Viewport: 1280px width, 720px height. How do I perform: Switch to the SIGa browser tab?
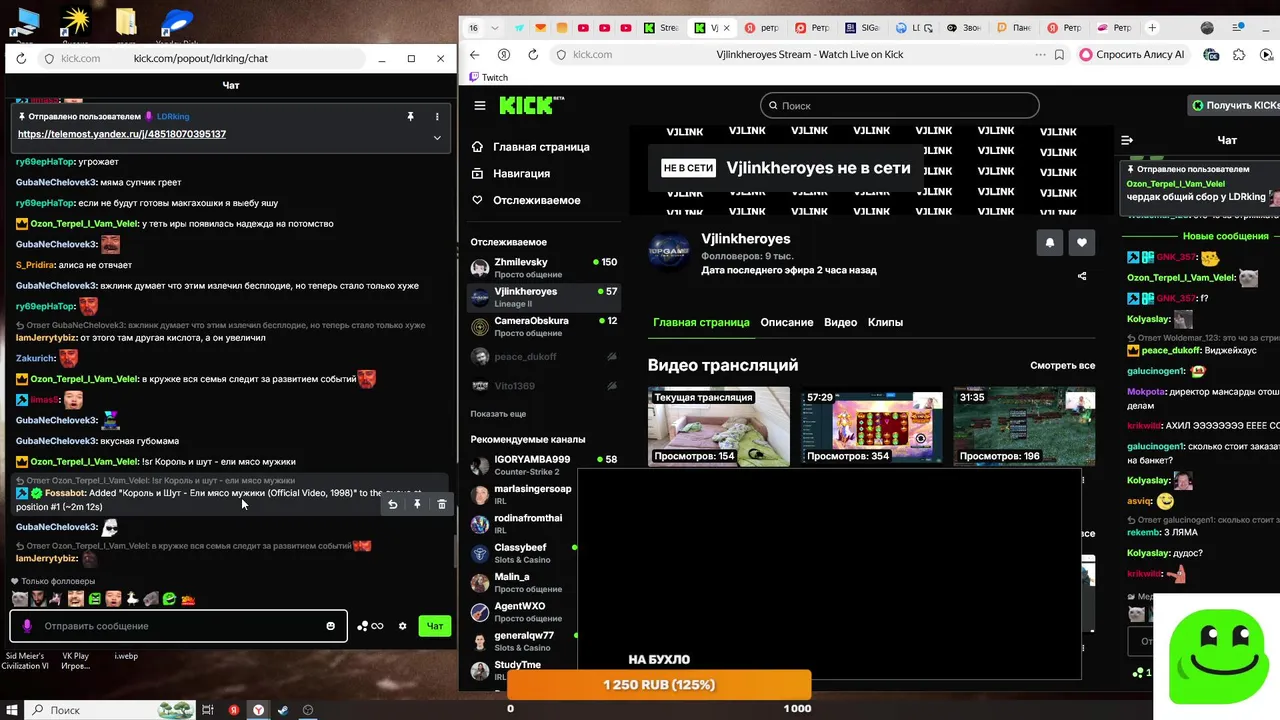pos(863,28)
